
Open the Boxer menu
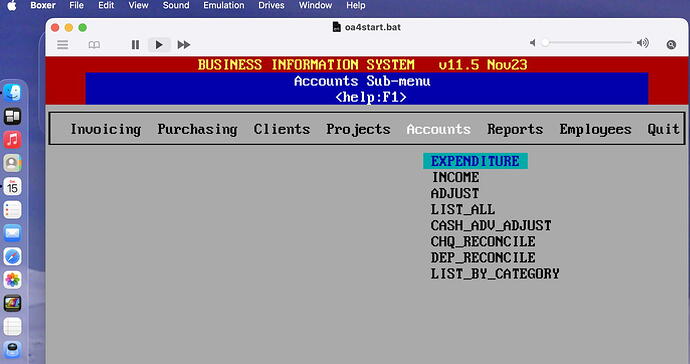pos(43,6)
